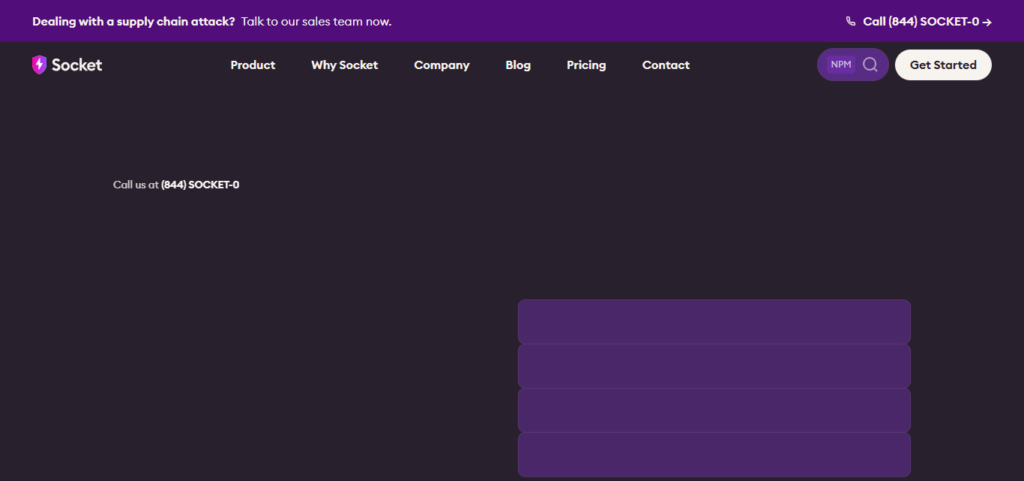Click Call (844) SOCKET-0 in banner
This screenshot has height=481, width=1024.
click(921, 22)
